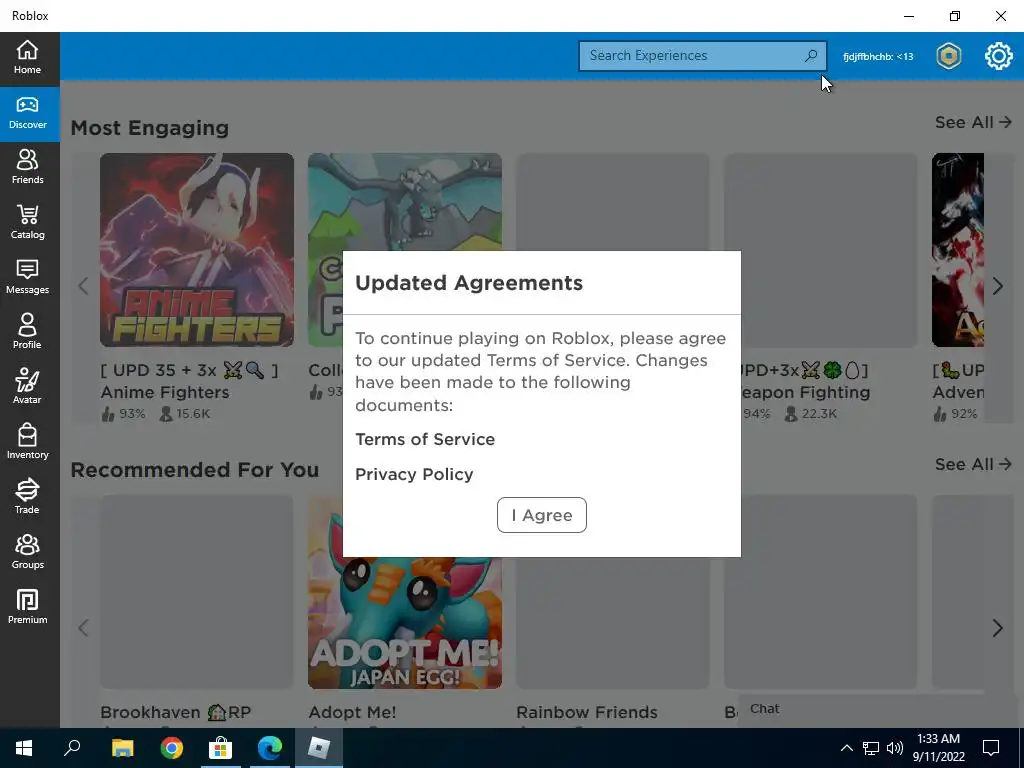Open the Anime Fighters game thumbnail

click(197, 250)
